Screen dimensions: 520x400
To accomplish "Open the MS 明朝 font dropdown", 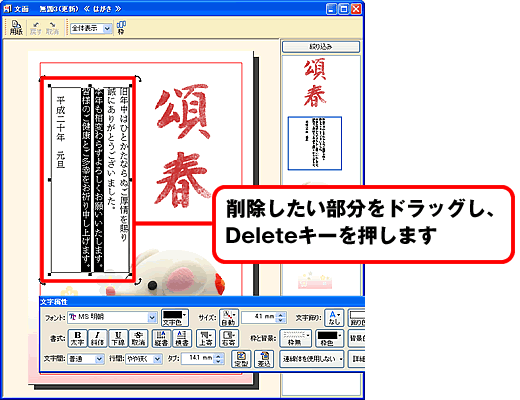I will click(112, 317).
